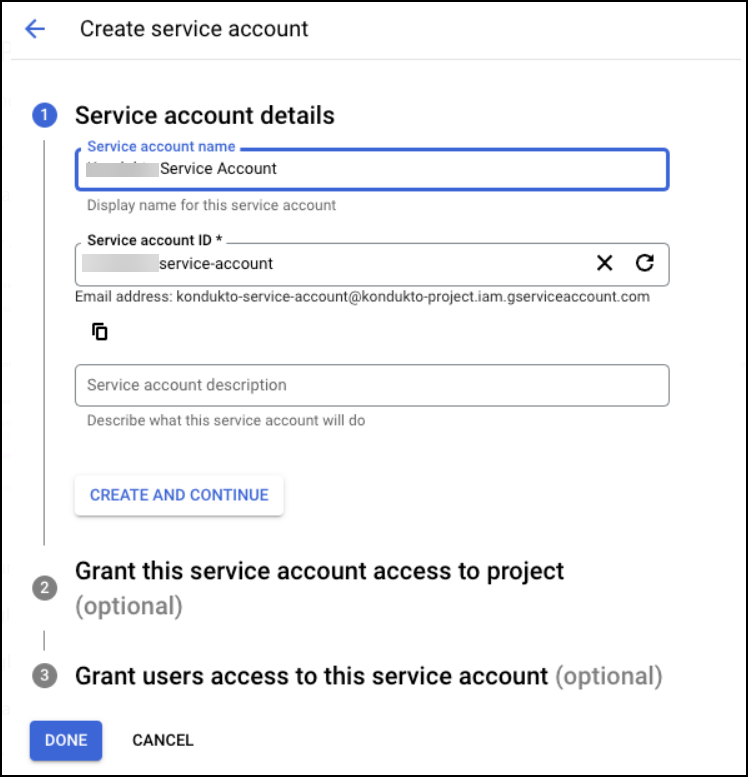The height and width of the screenshot is (777, 748).
Task: Copy the service account email address
Action: click(99, 331)
